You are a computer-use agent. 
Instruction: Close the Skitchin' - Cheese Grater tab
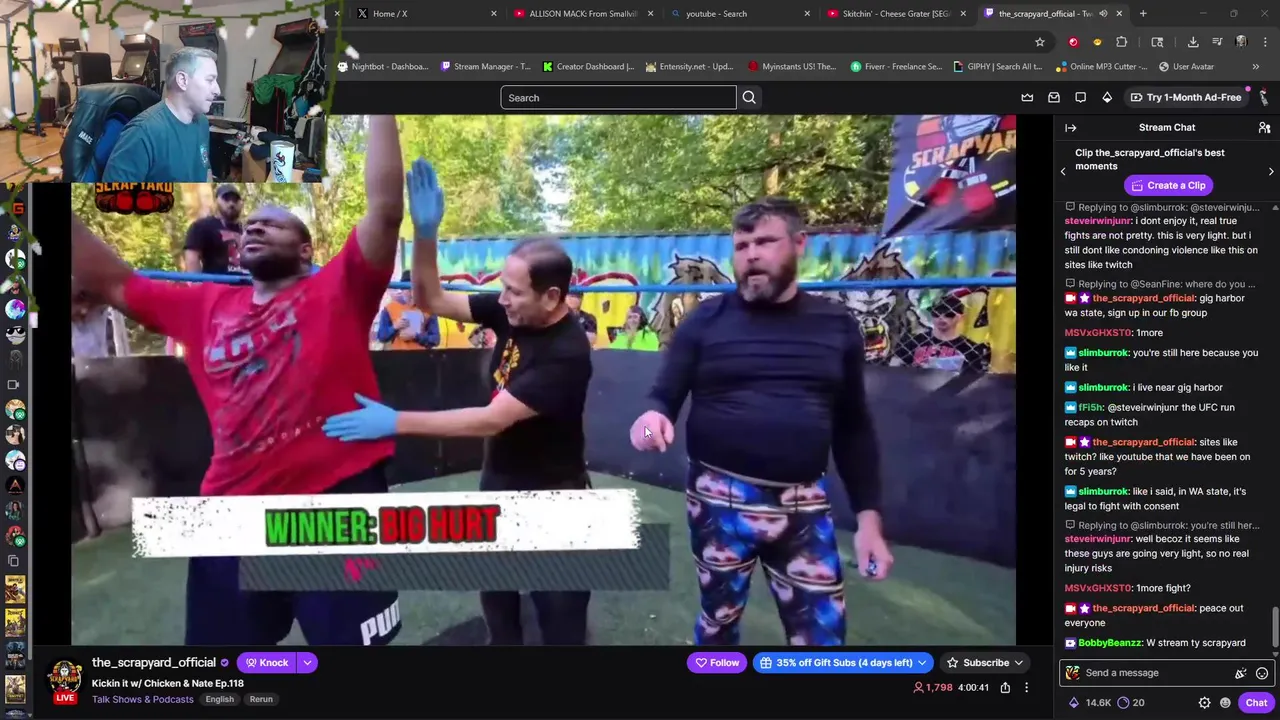963,14
